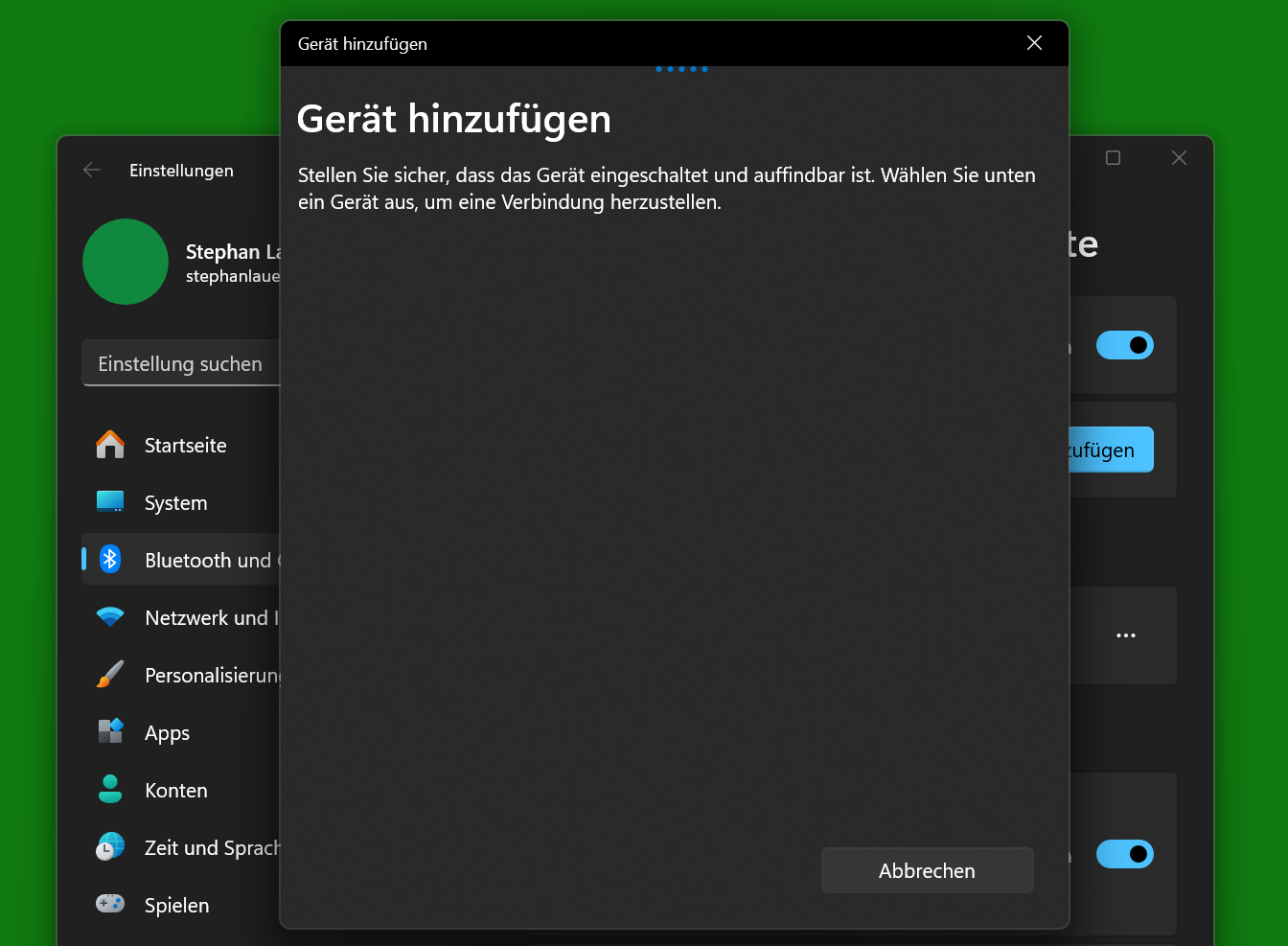This screenshot has width=1288, height=946.
Task: Open the green user profile avatar
Action: [x=126, y=262]
